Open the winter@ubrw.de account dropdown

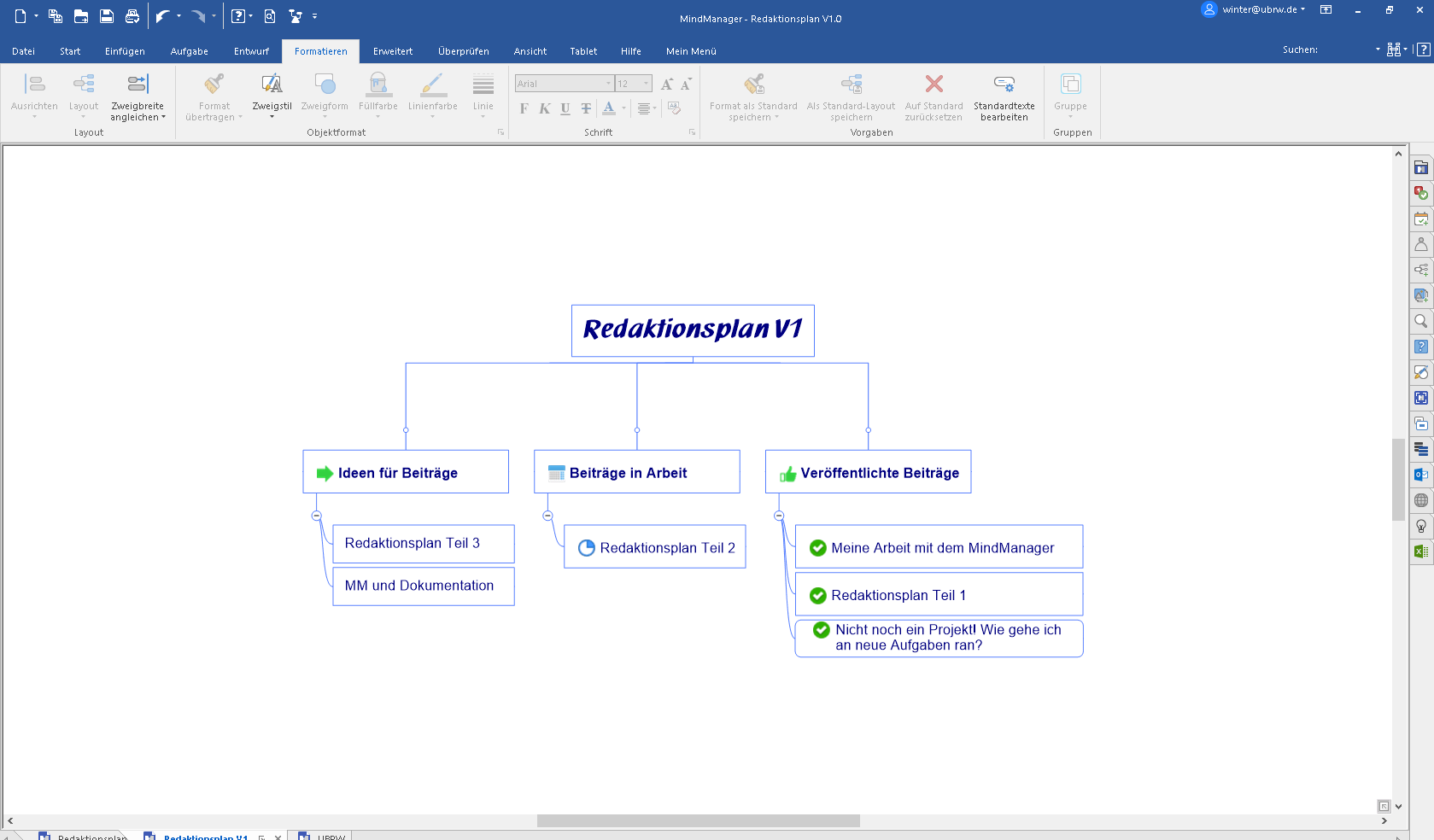(x=1303, y=9)
